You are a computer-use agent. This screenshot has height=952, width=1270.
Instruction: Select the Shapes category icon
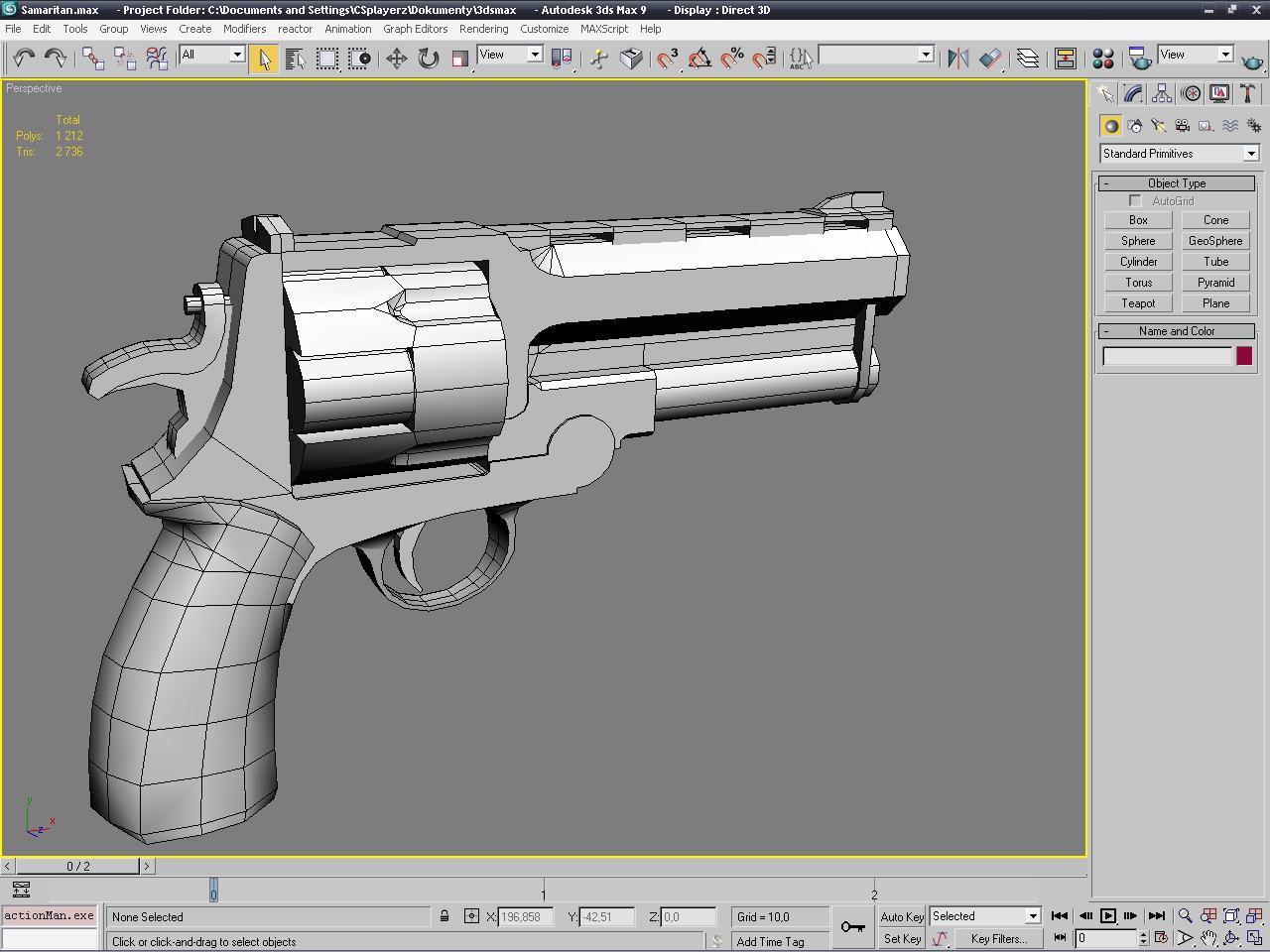[1135, 126]
